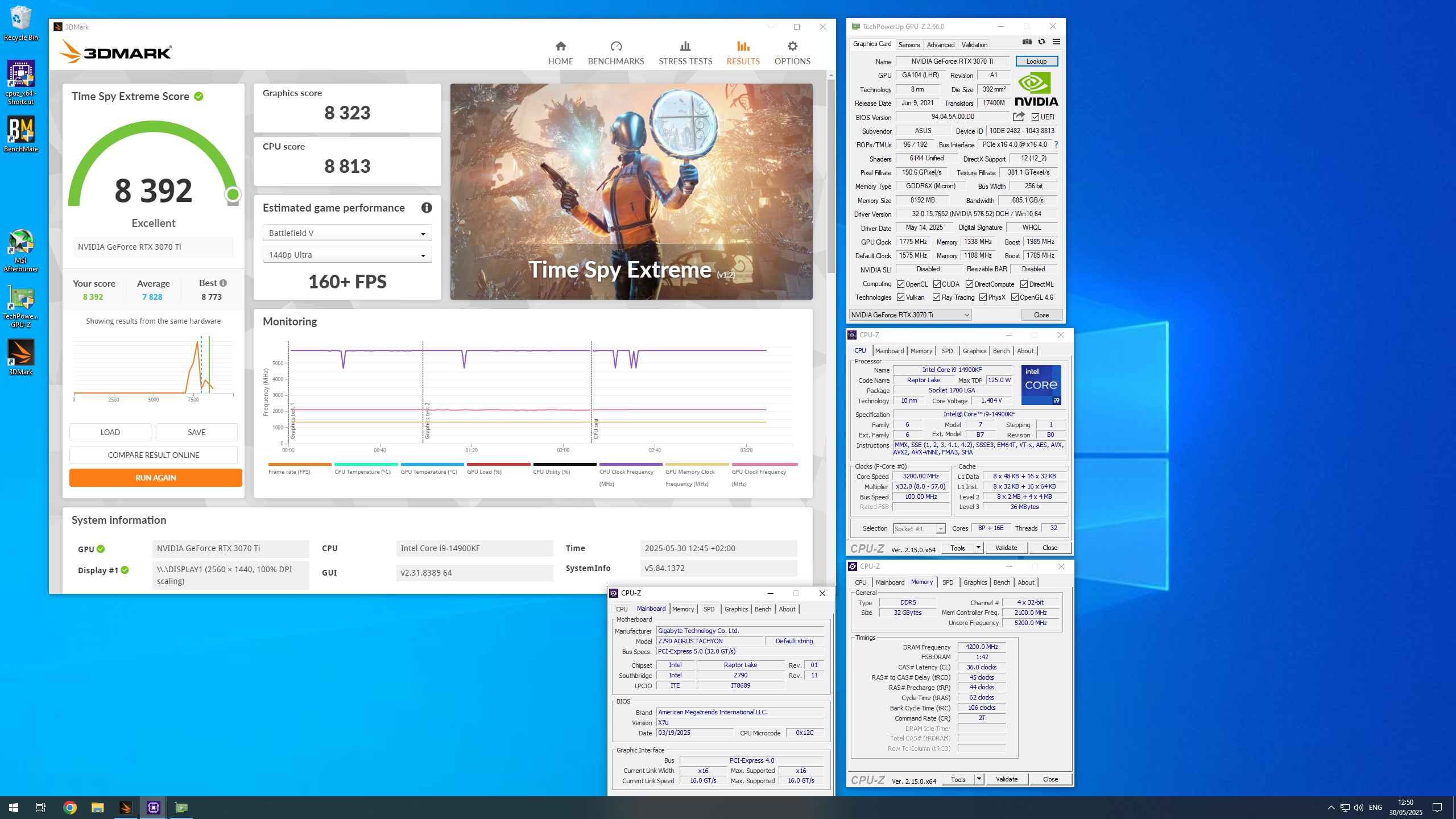Toggle the DirectCompute checkbox
Viewport: 1456px width, 819px height.
click(969, 284)
